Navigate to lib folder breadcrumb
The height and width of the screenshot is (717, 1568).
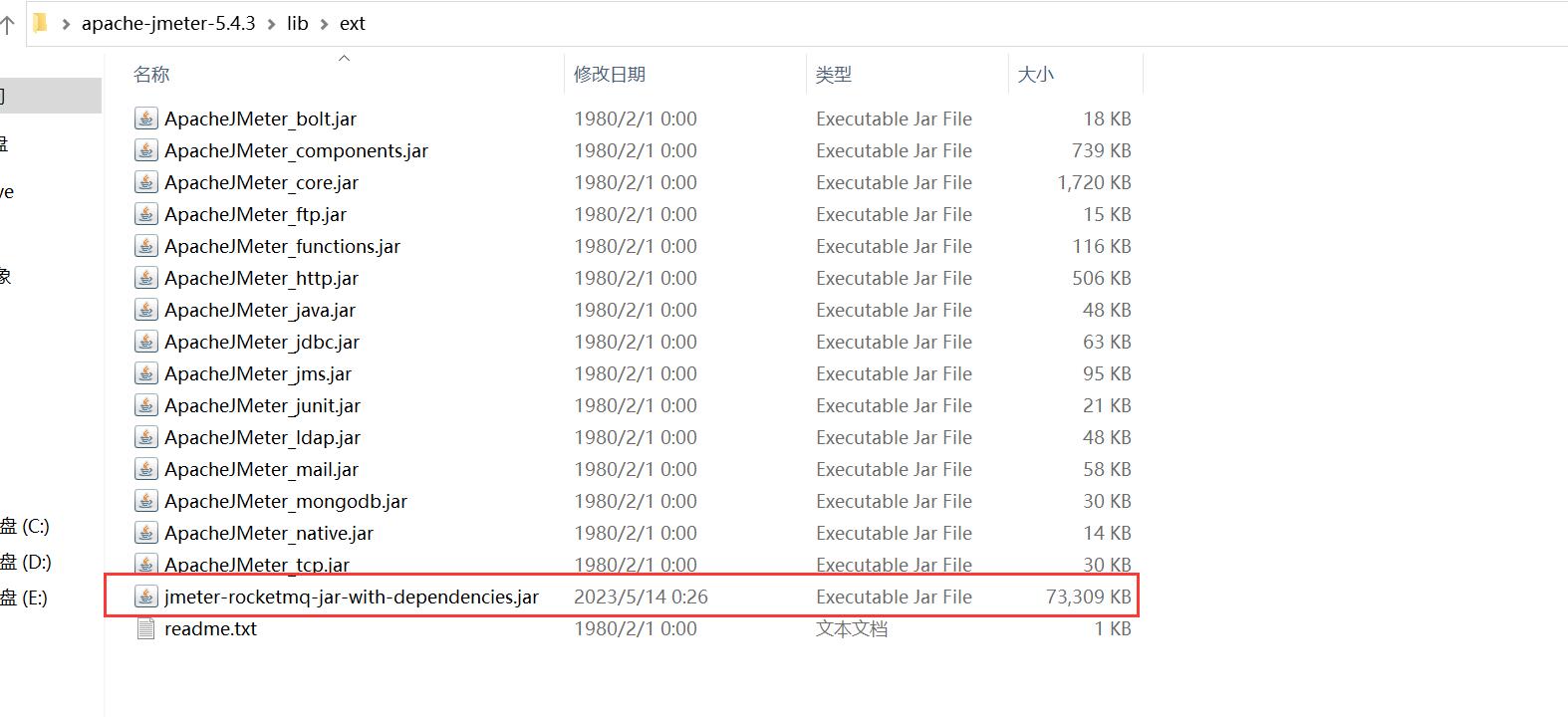coord(298,23)
